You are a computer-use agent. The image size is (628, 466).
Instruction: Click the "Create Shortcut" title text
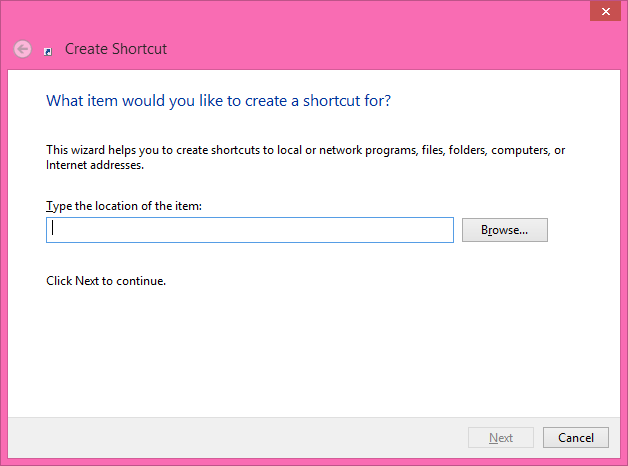pos(116,48)
